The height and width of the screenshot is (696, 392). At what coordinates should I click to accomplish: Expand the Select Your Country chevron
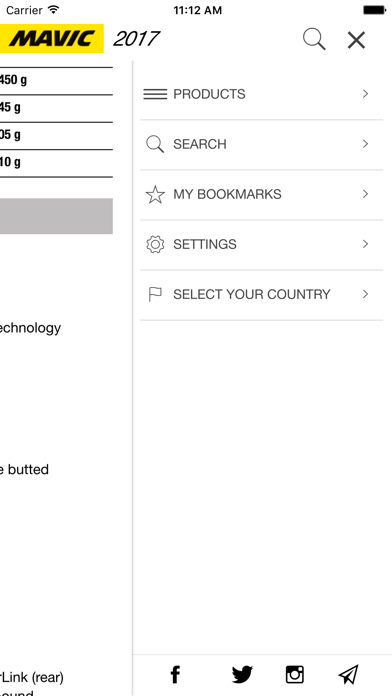click(x=365, y=294)
